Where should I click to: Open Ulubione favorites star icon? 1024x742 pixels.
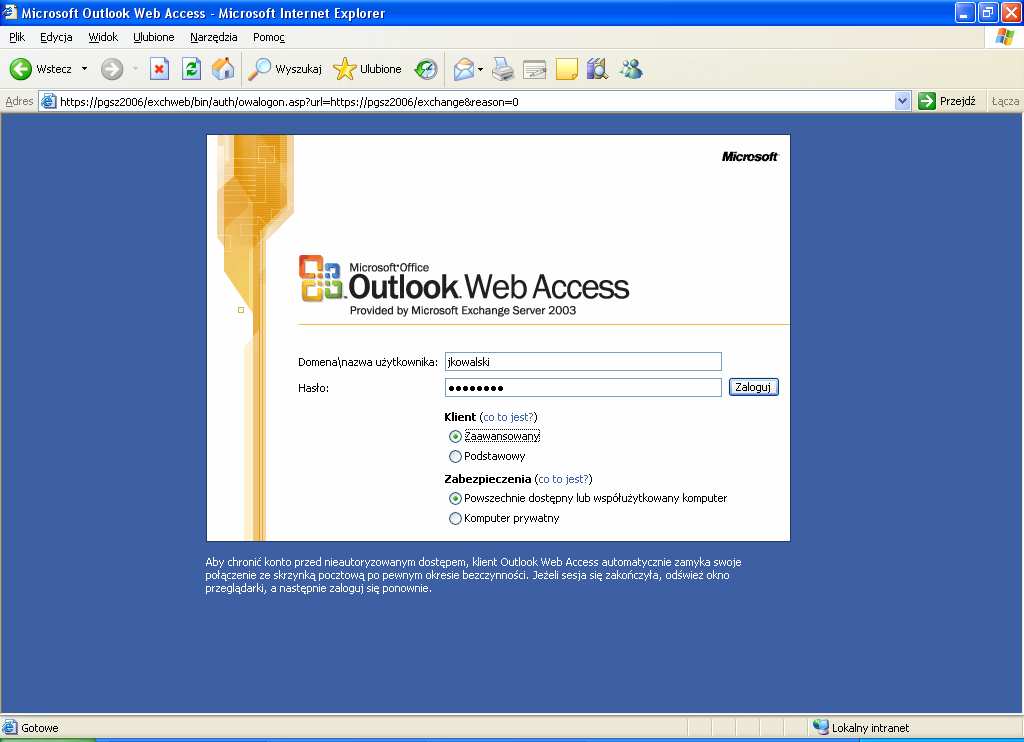(344, 69)
